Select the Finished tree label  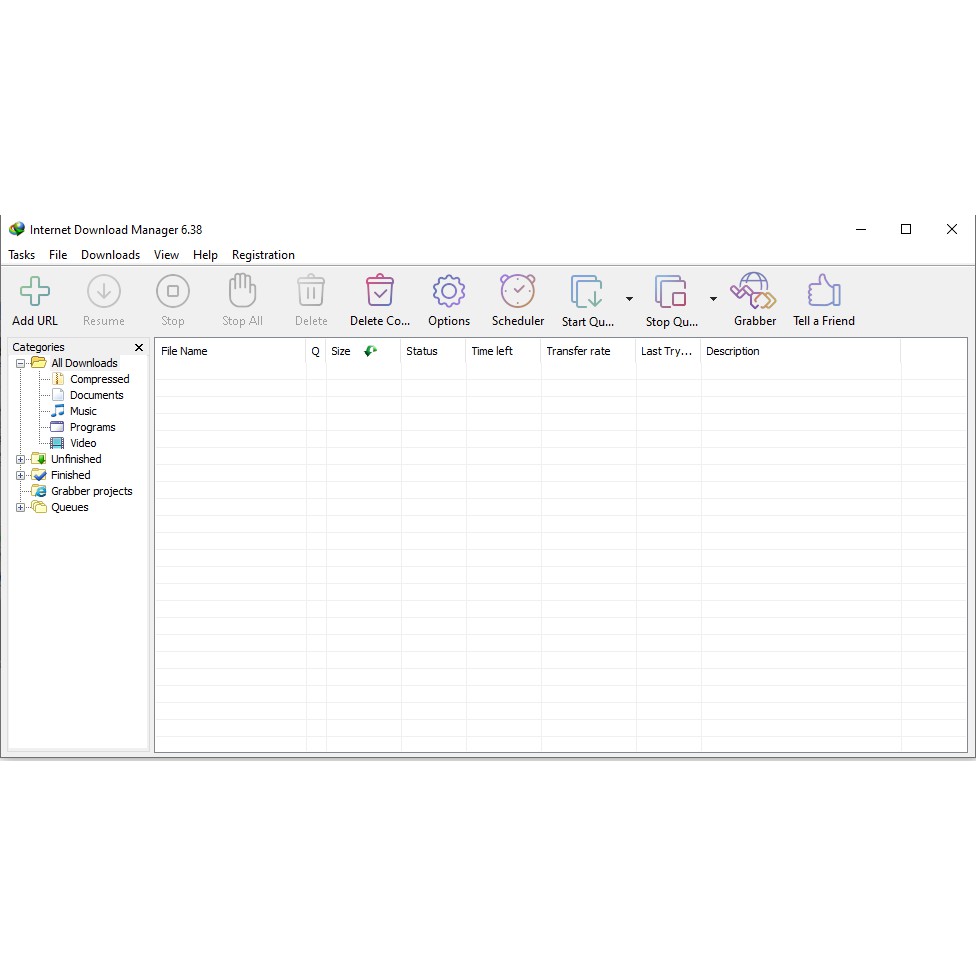pyautogui.click(x=70, y=476)
